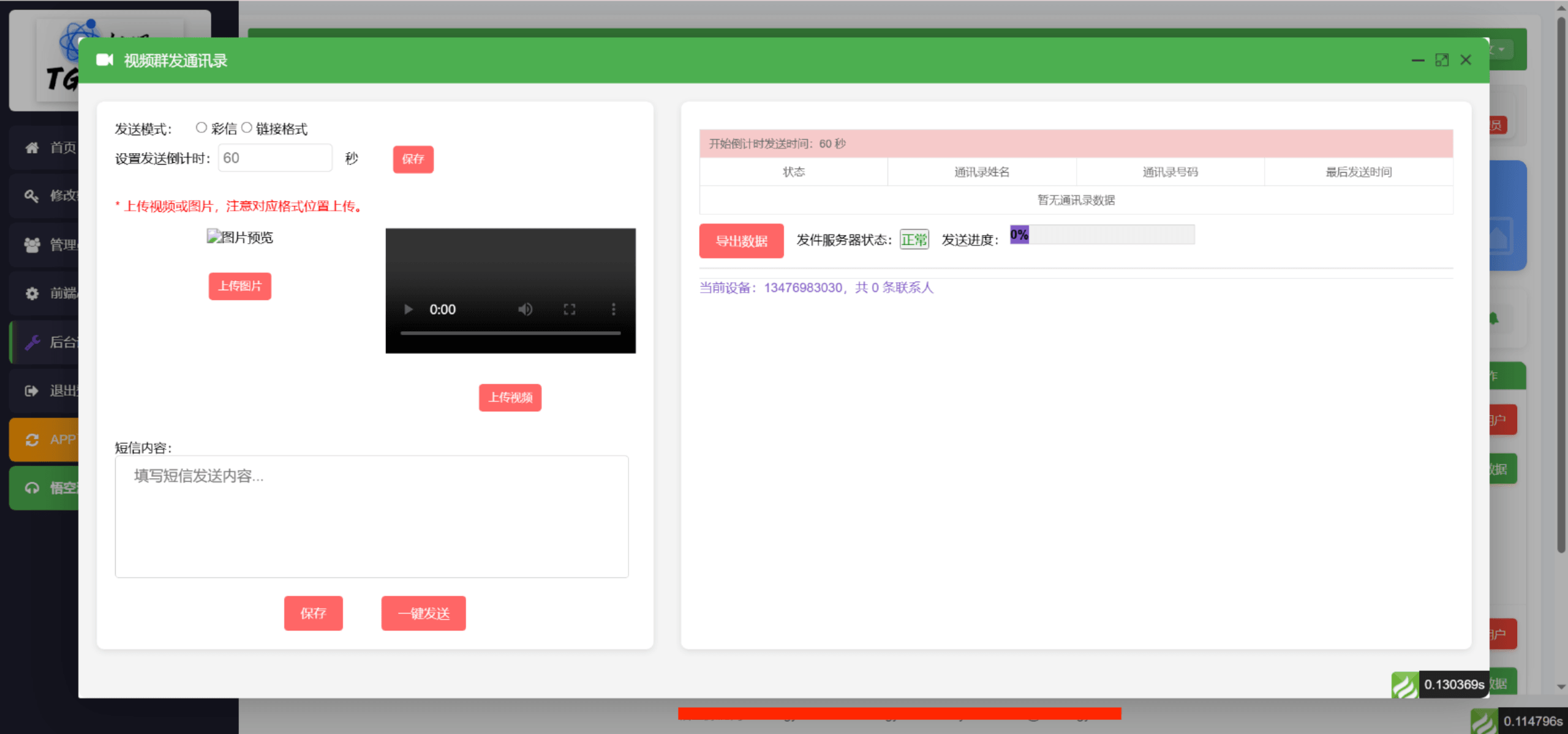1568x734 pixels.
Task: Open video player three-dot options menu
Action: [x=613, y=309]
